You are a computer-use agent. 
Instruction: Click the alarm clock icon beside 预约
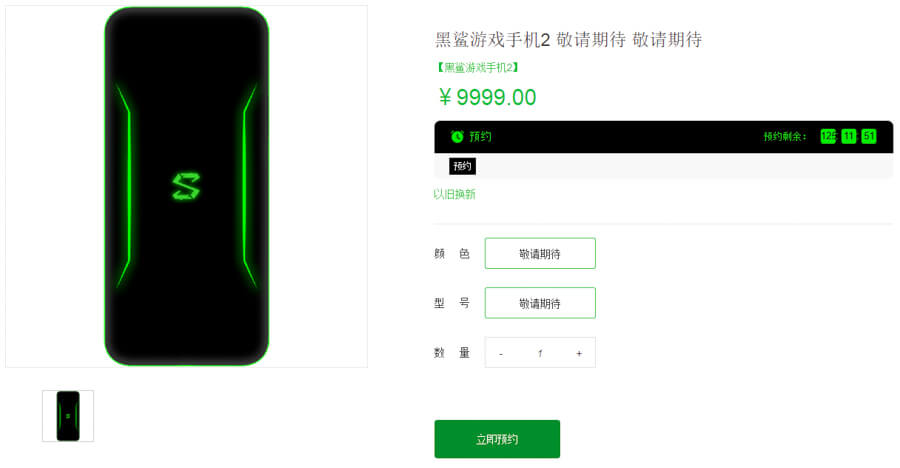(457, 137)
